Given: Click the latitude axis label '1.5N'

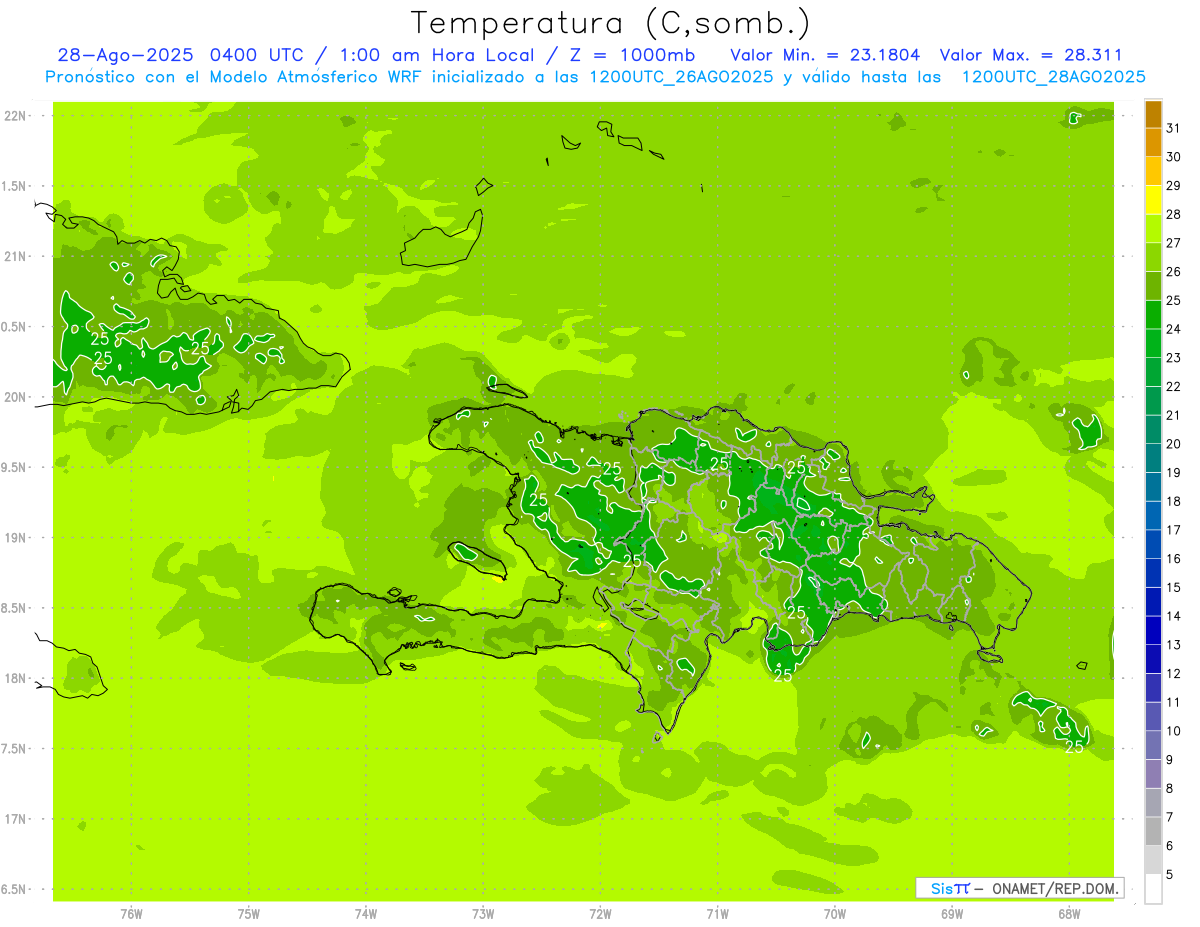Looking at the screenshot, I should (15, 186).
